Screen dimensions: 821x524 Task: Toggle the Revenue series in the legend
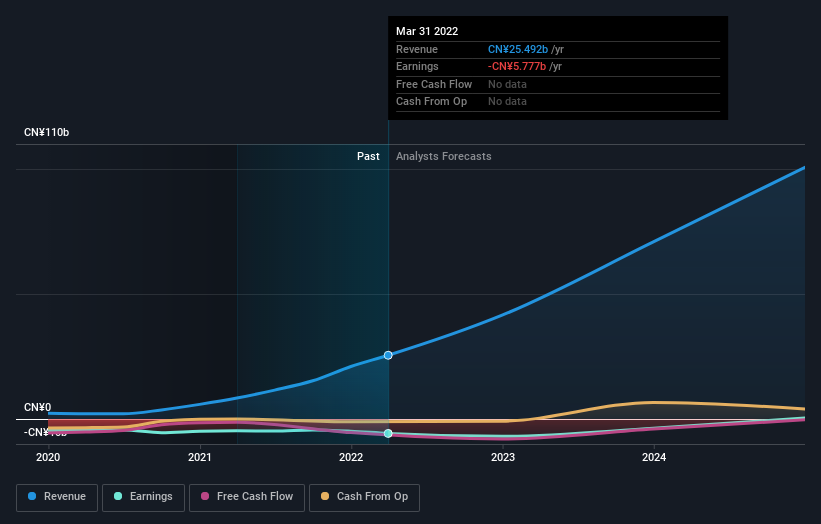point(57,496)
